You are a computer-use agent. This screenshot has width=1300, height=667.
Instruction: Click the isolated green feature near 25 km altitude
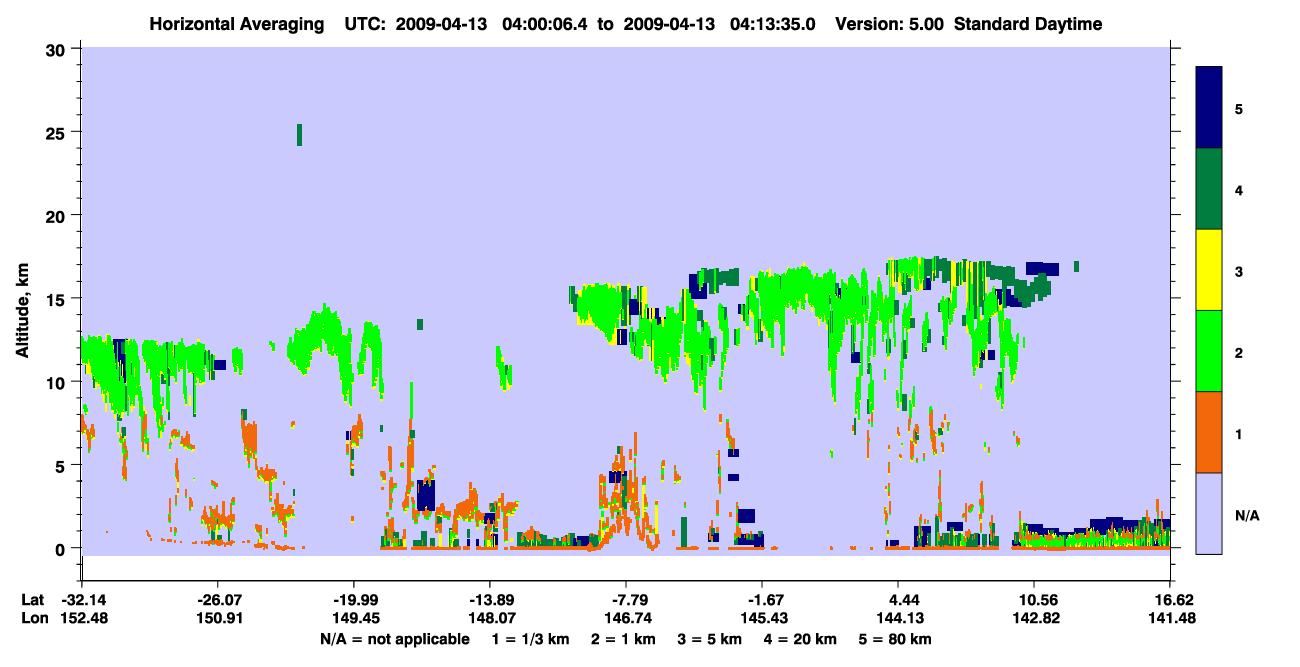coord(299,134)
